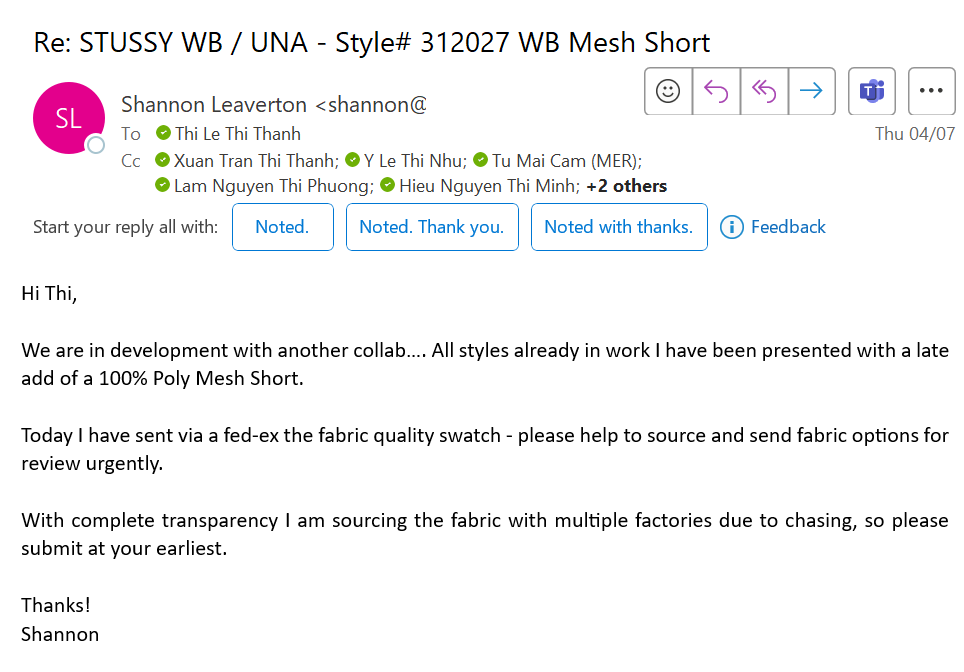Click the Reply All double-arrow icon
The width and height of the screenshot is (964, 672).
764,91
